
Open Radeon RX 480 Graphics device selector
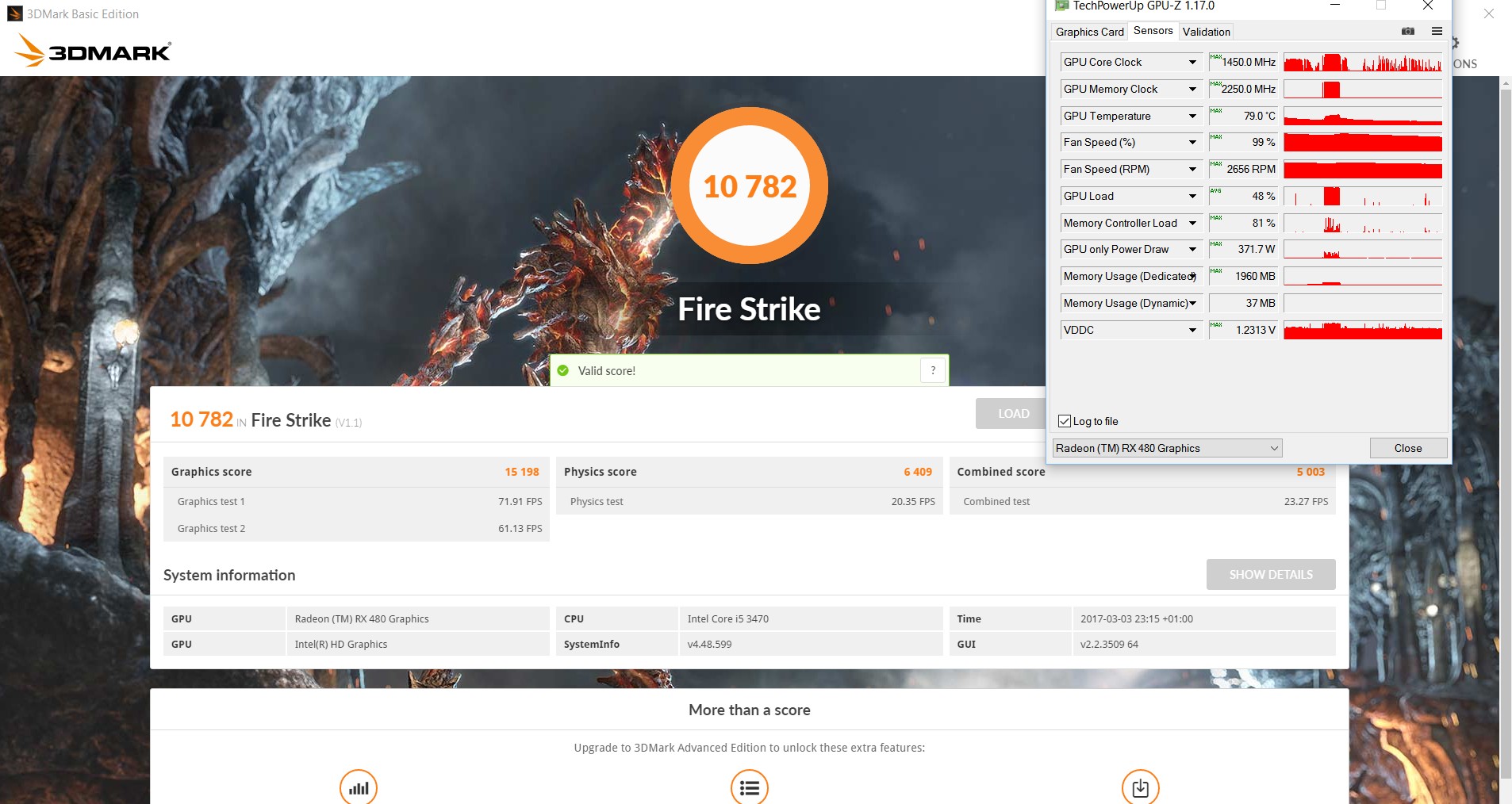pyautogui.click(x=1168, y=448)
